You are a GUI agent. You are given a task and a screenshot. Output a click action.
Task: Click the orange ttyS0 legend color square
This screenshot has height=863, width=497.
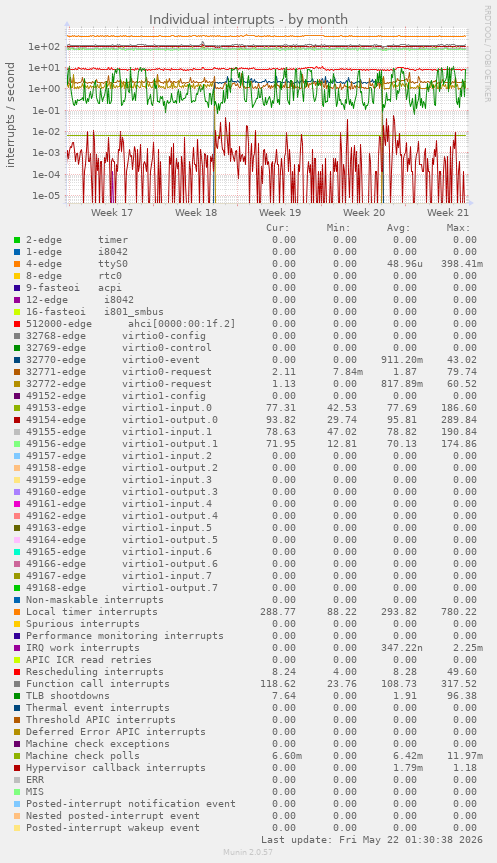coord(17,264)
